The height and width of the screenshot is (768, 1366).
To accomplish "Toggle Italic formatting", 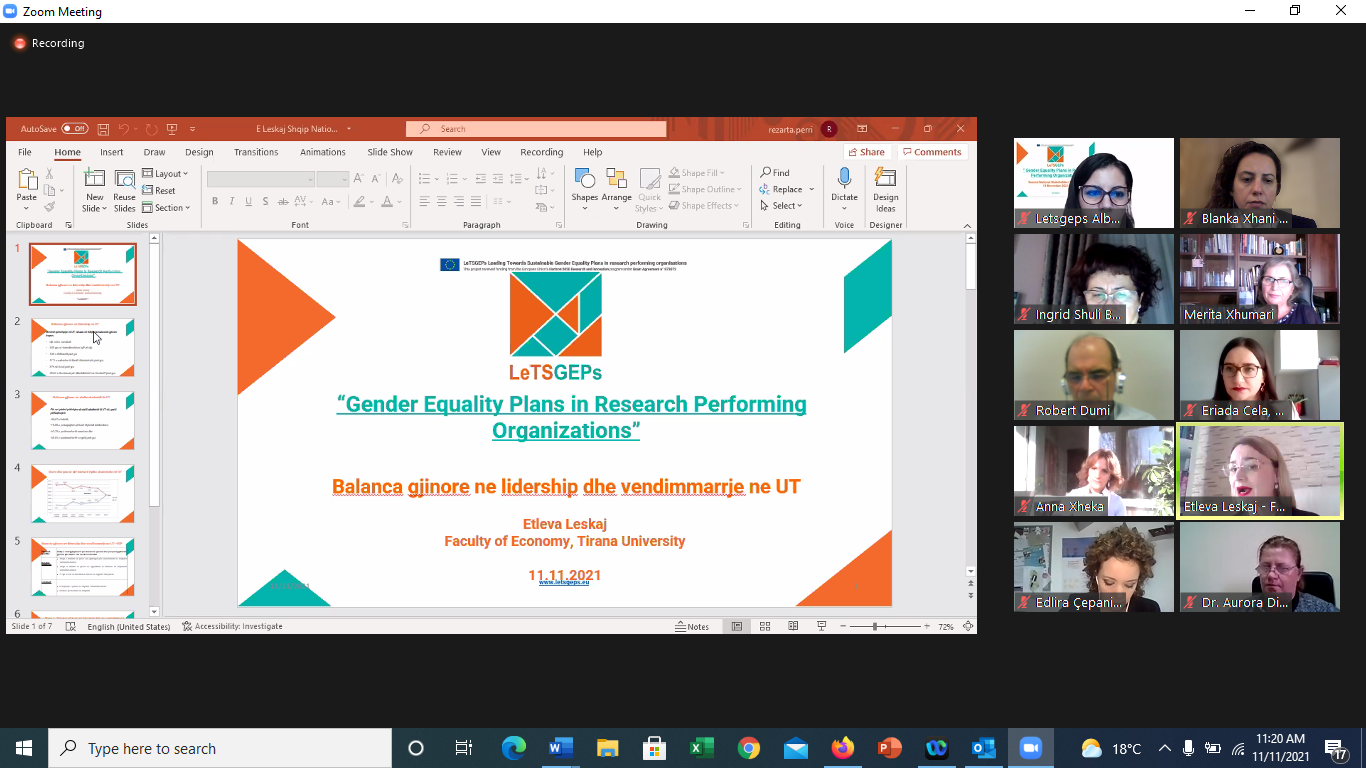I will (232, 202).
